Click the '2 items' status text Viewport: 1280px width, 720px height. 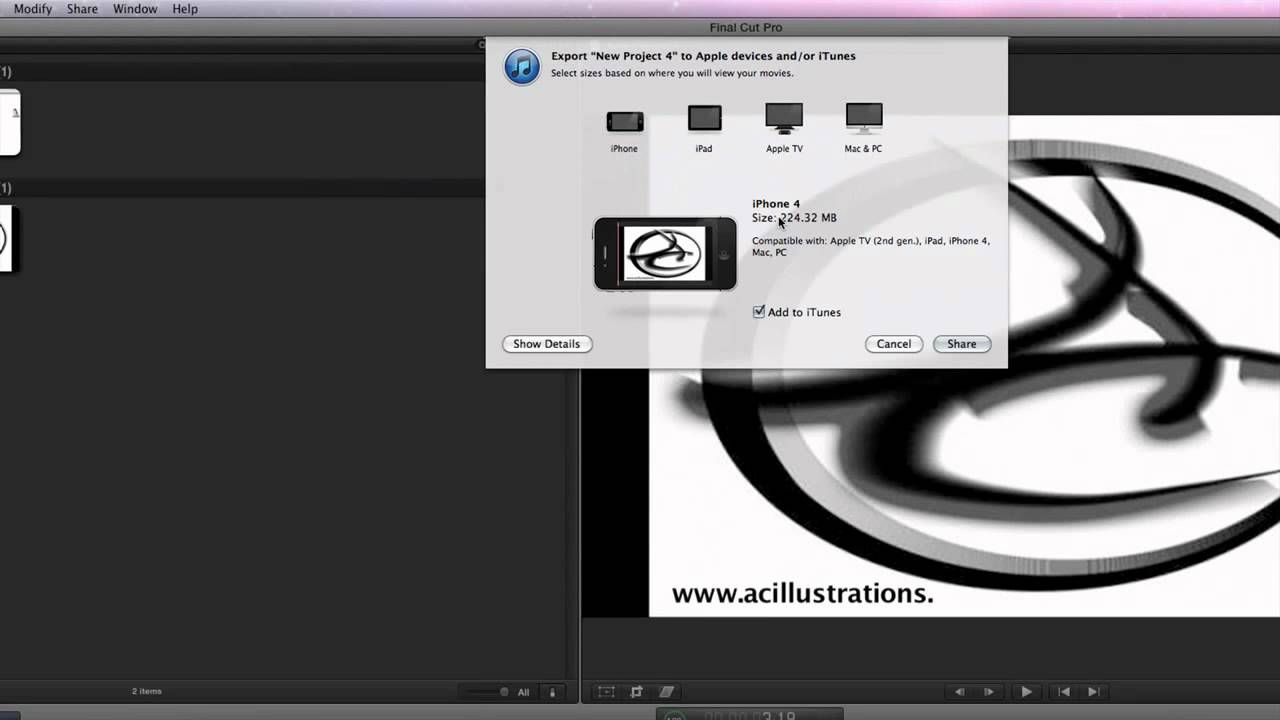point(147,691)
